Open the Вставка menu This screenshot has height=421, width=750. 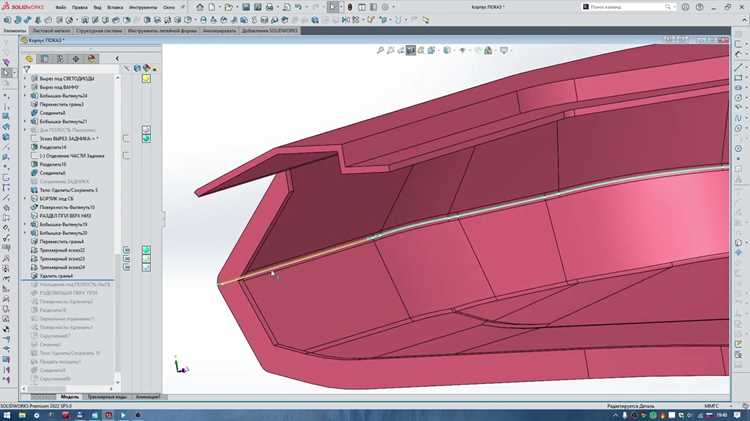pos(115,8)
